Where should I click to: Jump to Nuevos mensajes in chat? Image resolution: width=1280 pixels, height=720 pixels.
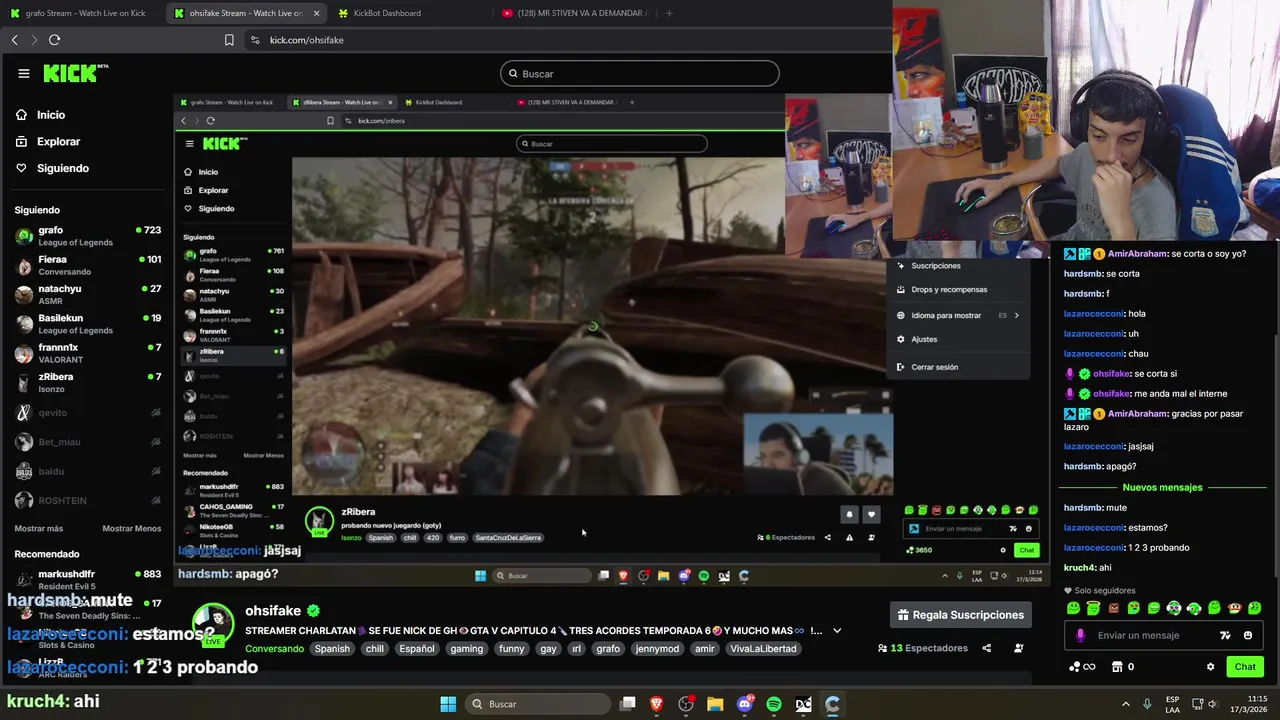[1162, 487]
